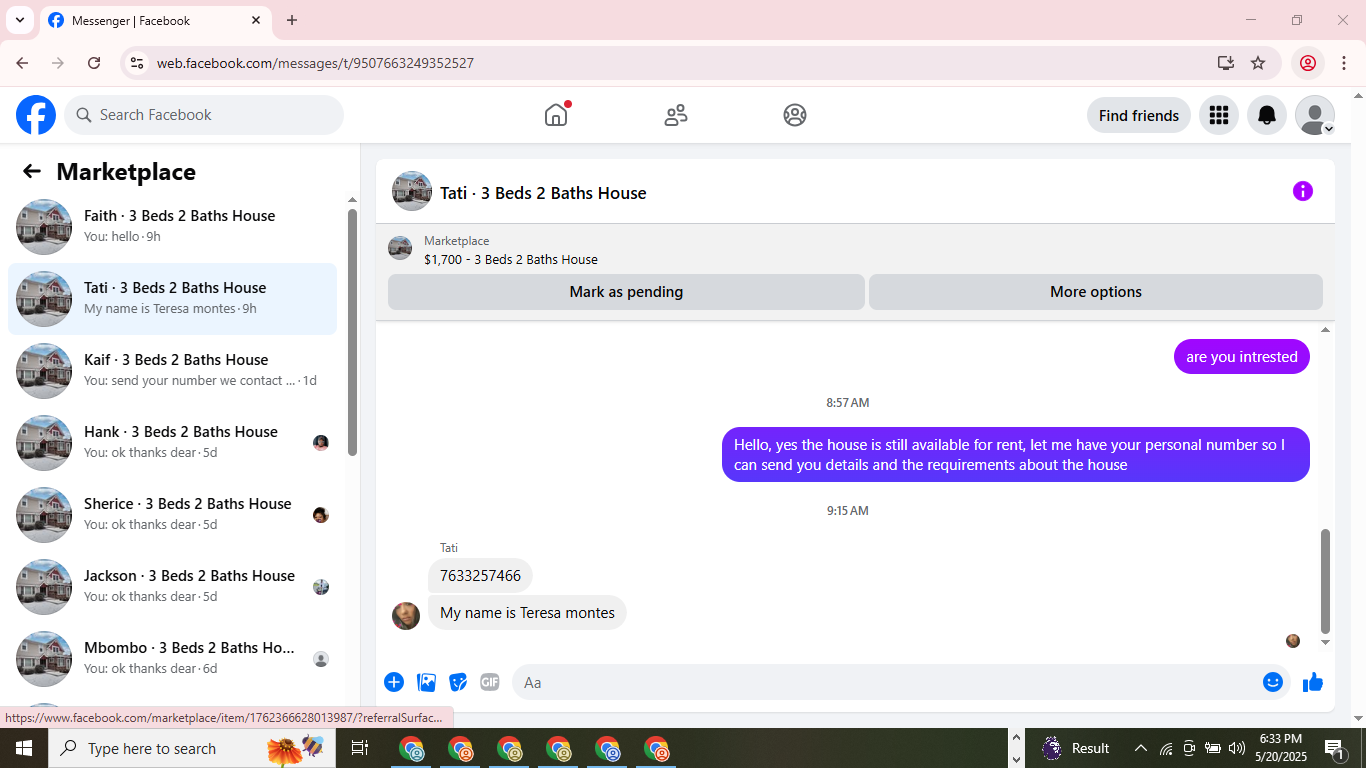Open the Hank 3 Beds conversation
This screenshot has width=1366, height=768.
pos(173,443)
